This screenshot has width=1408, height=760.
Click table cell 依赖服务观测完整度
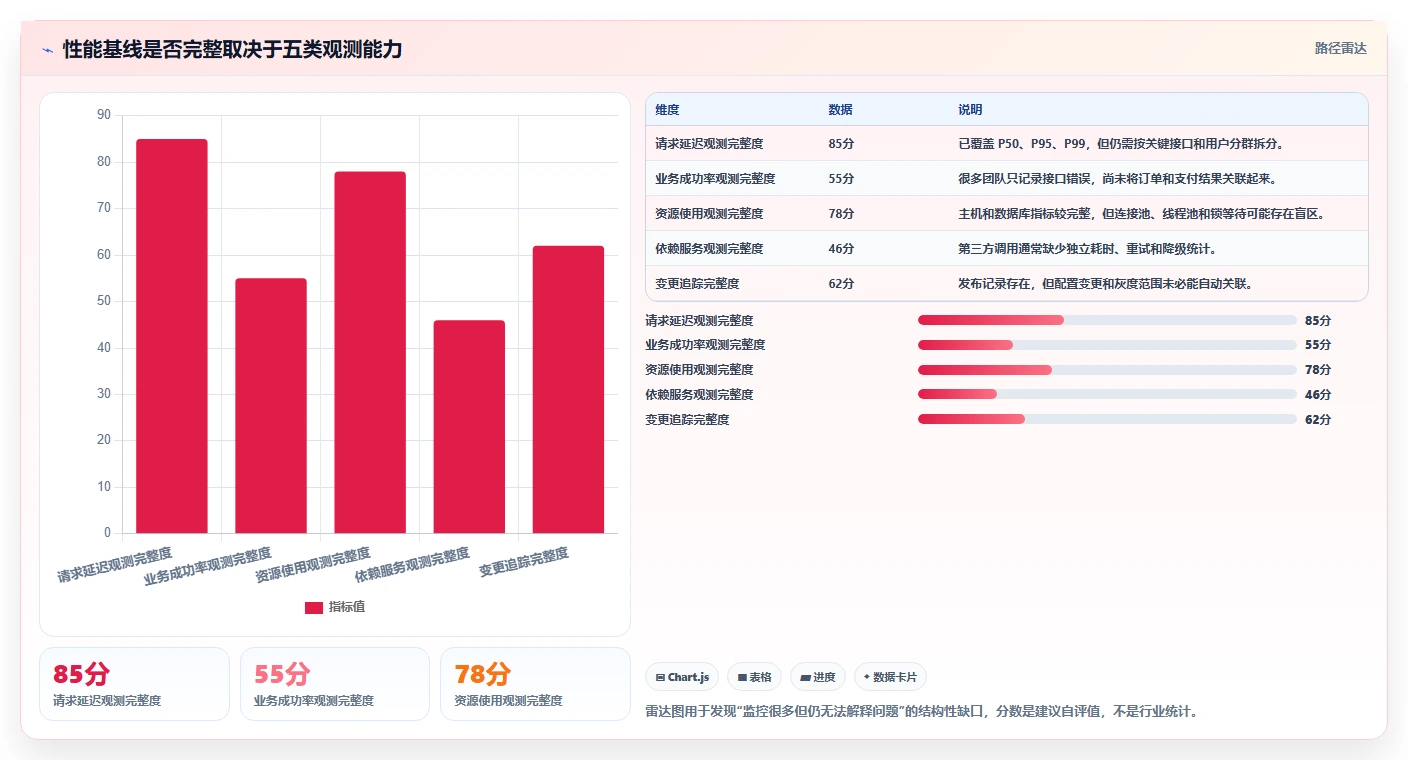[x=709, y=249]
